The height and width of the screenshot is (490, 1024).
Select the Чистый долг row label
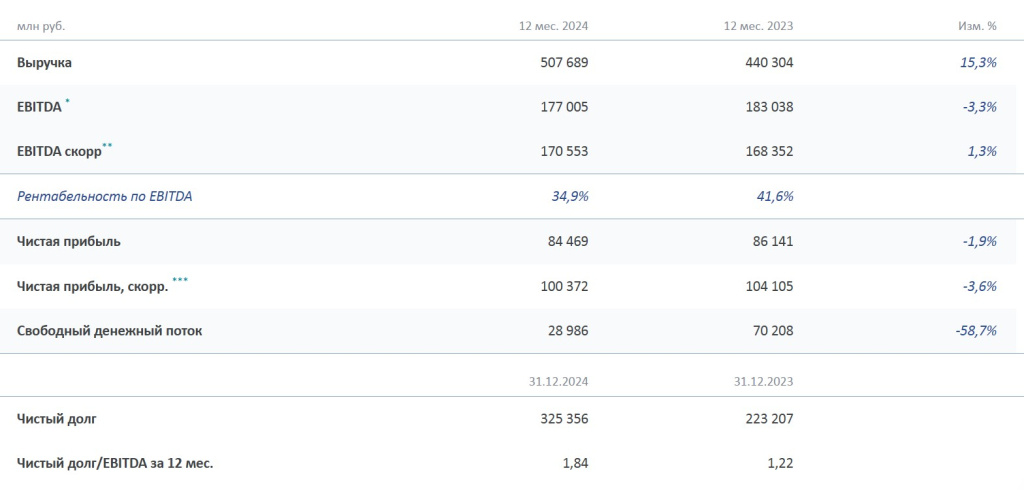57,418
